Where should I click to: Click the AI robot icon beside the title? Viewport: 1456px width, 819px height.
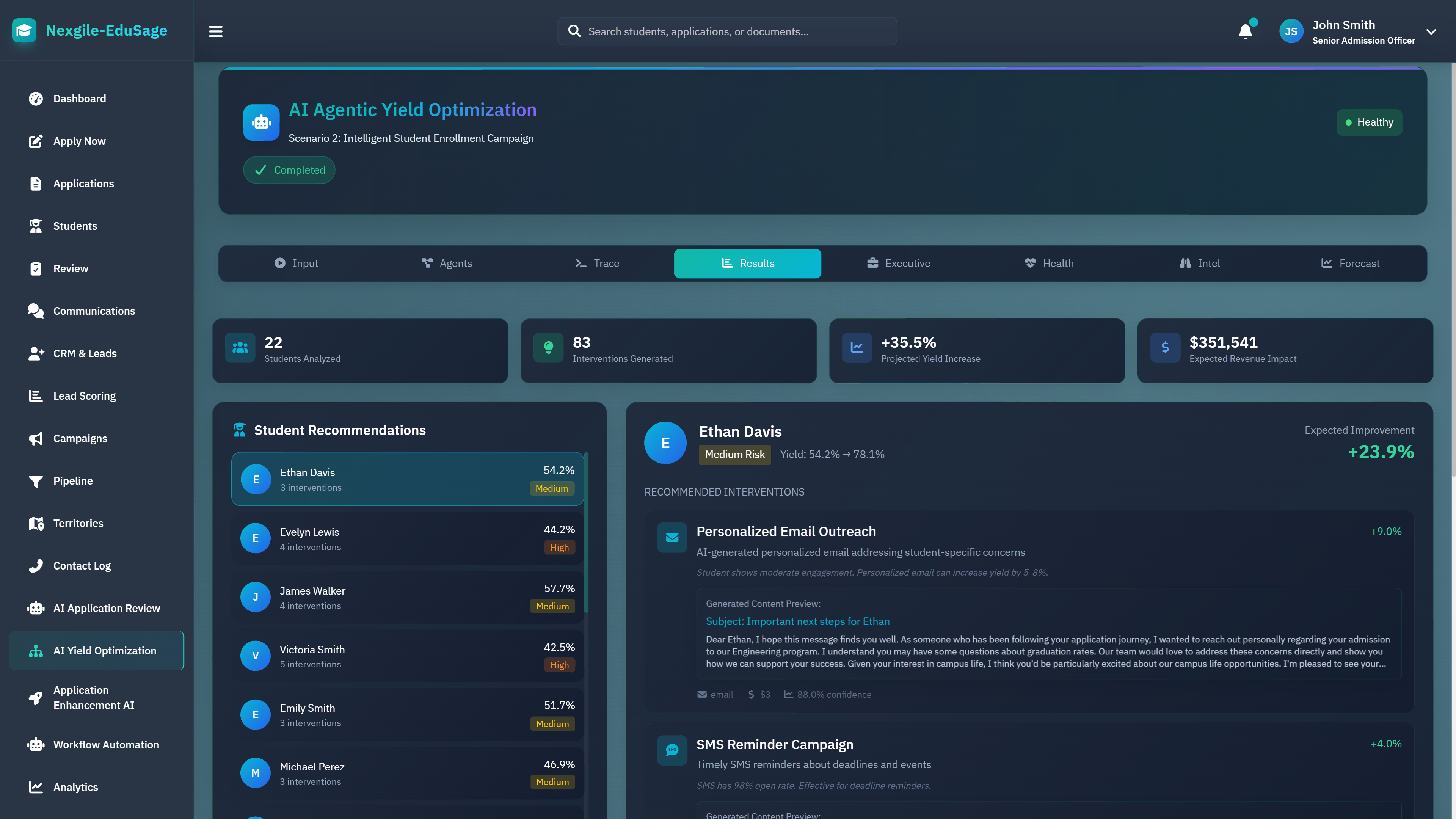(261, 122)
